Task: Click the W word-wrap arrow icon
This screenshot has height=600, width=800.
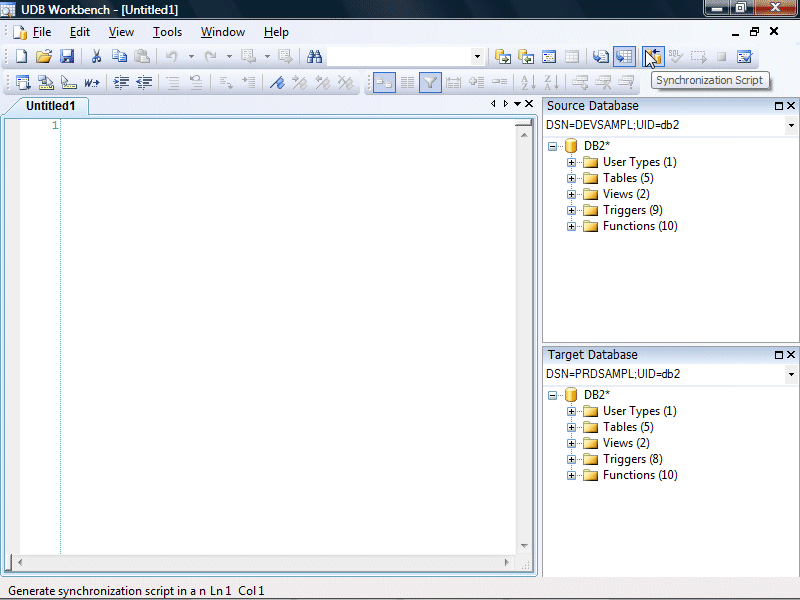Action: point(92,82)
